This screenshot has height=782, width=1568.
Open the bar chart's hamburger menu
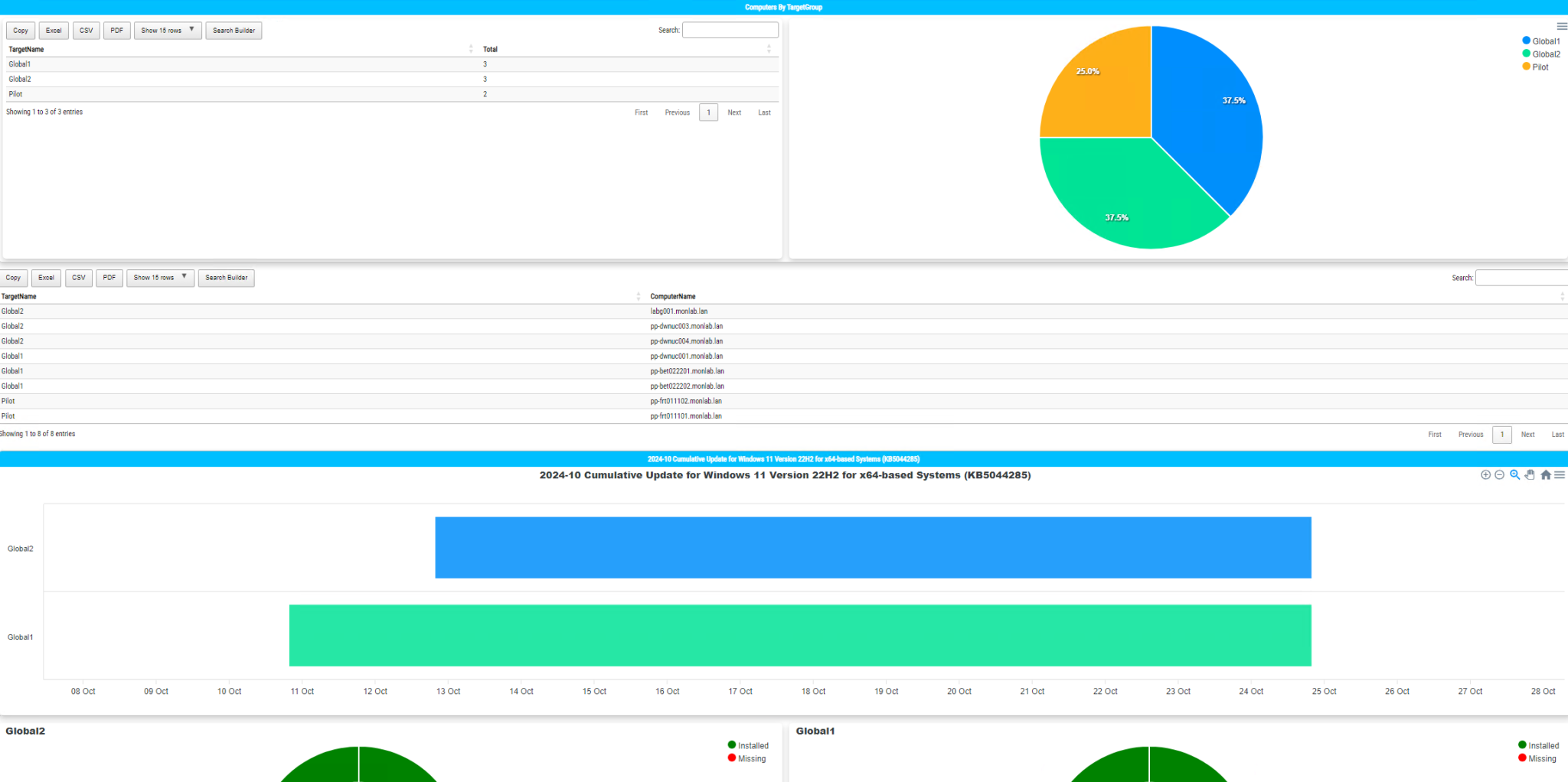pos(1560,474)
